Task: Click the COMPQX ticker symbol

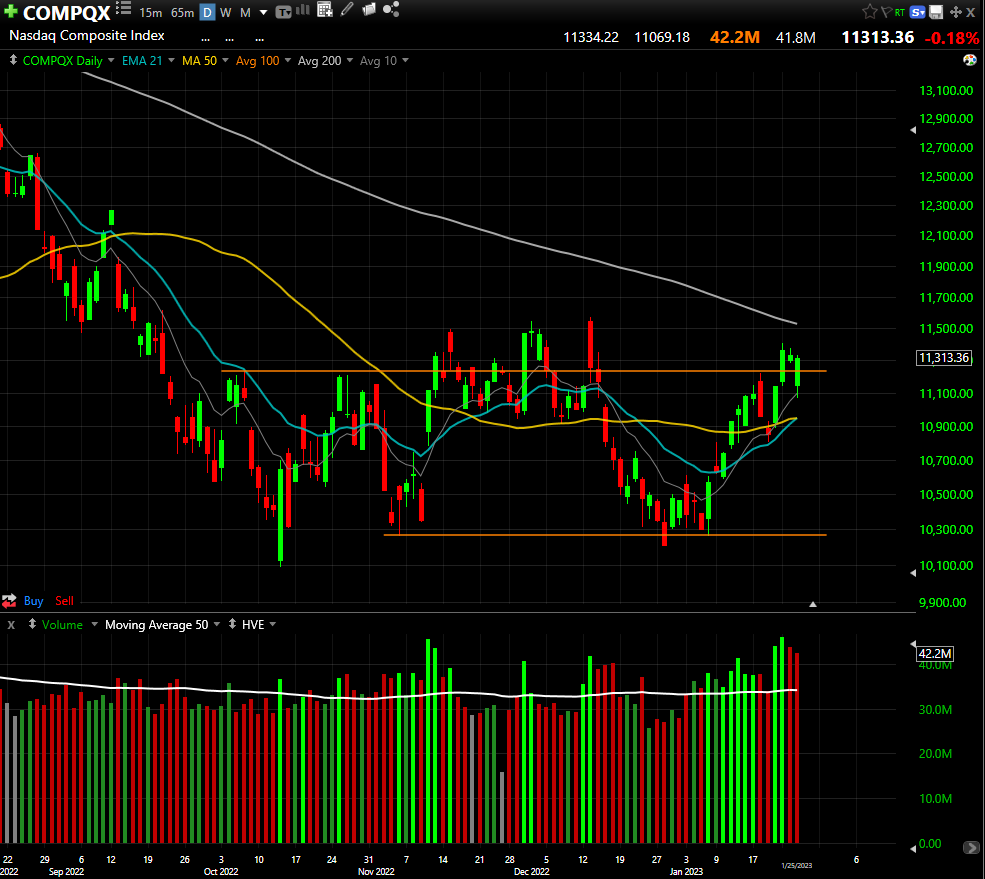Action: click(67, 13)
